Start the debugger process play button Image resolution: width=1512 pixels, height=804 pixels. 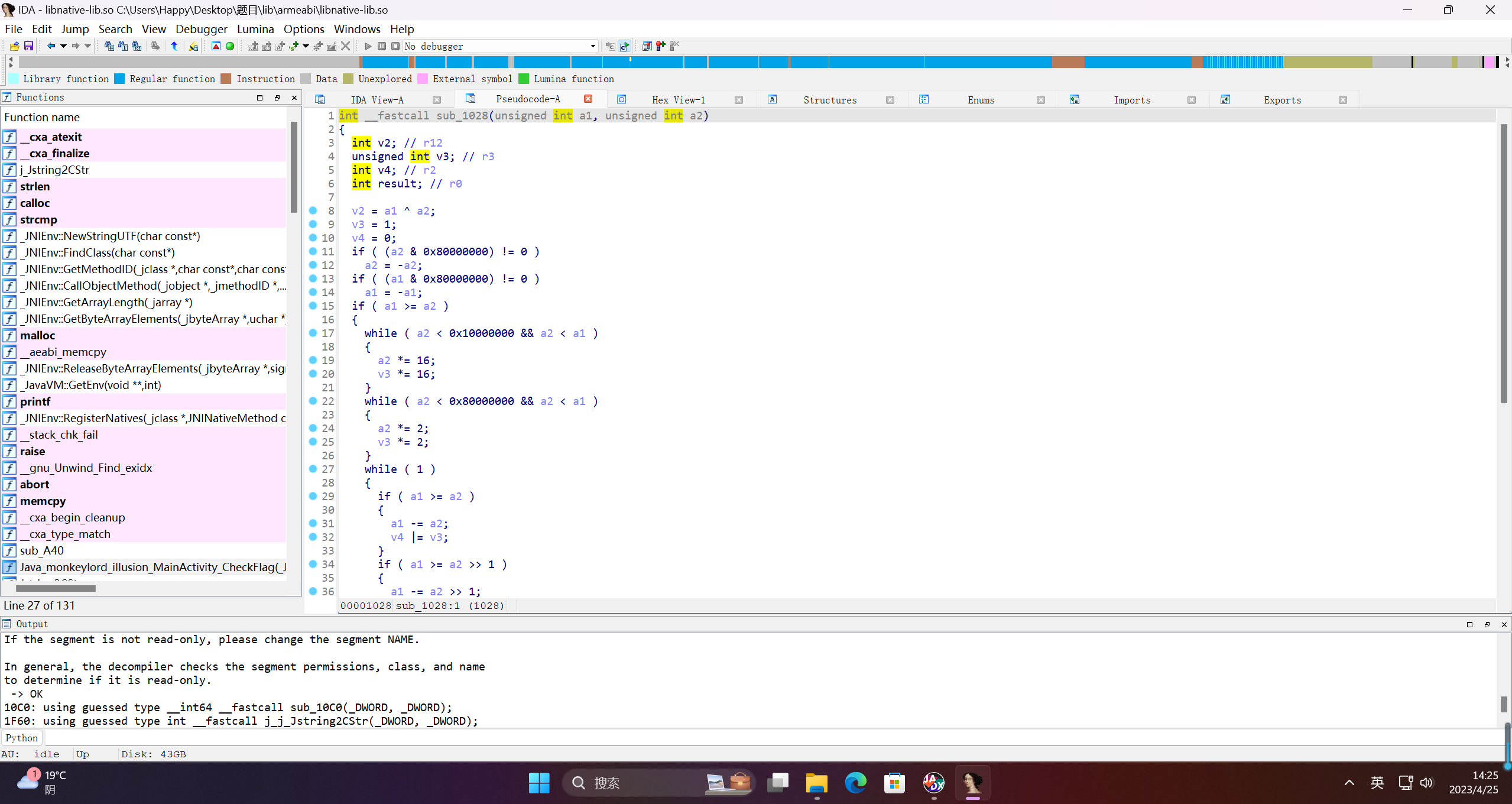tap(368, 46)
